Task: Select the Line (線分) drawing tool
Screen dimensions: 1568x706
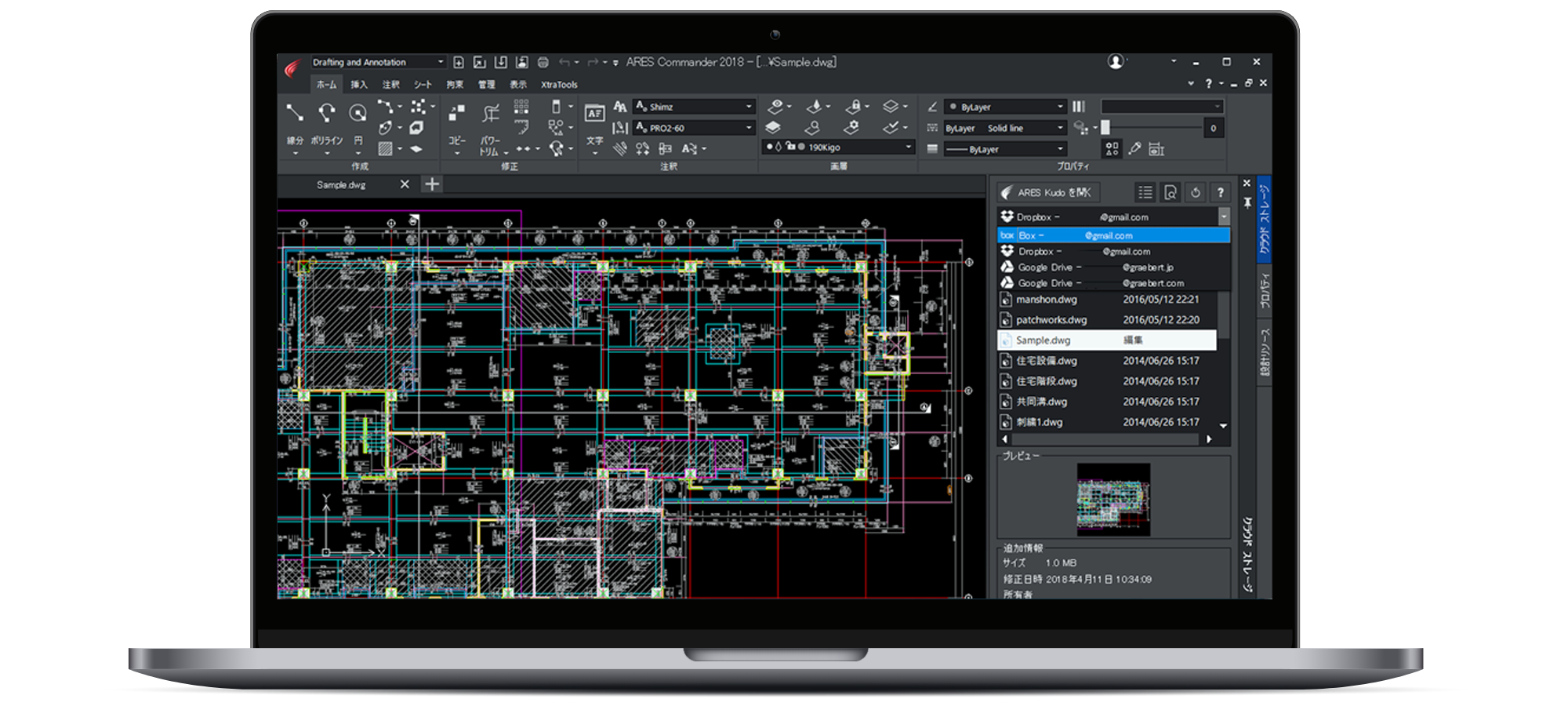Action: (x=295, y=113)
